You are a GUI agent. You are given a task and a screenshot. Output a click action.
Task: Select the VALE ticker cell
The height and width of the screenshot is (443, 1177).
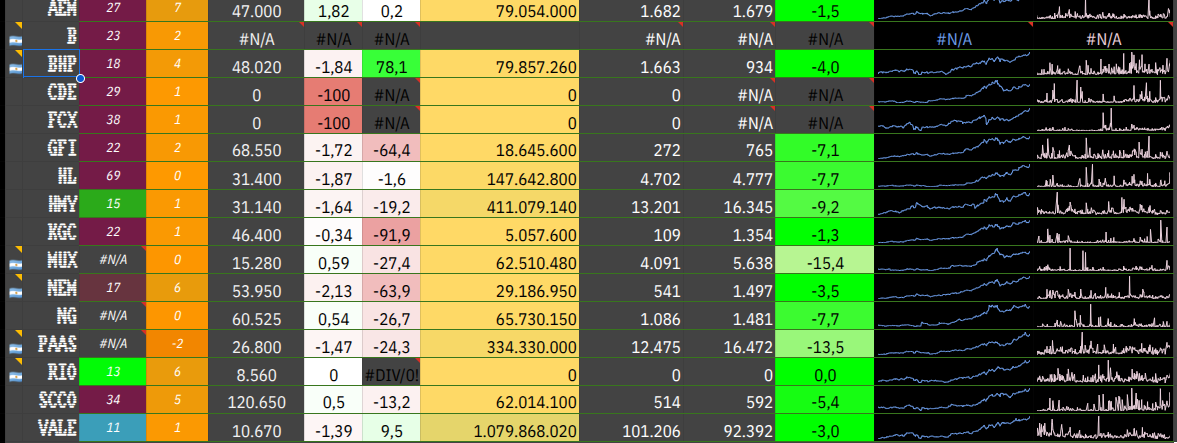(x=50, y=427)
